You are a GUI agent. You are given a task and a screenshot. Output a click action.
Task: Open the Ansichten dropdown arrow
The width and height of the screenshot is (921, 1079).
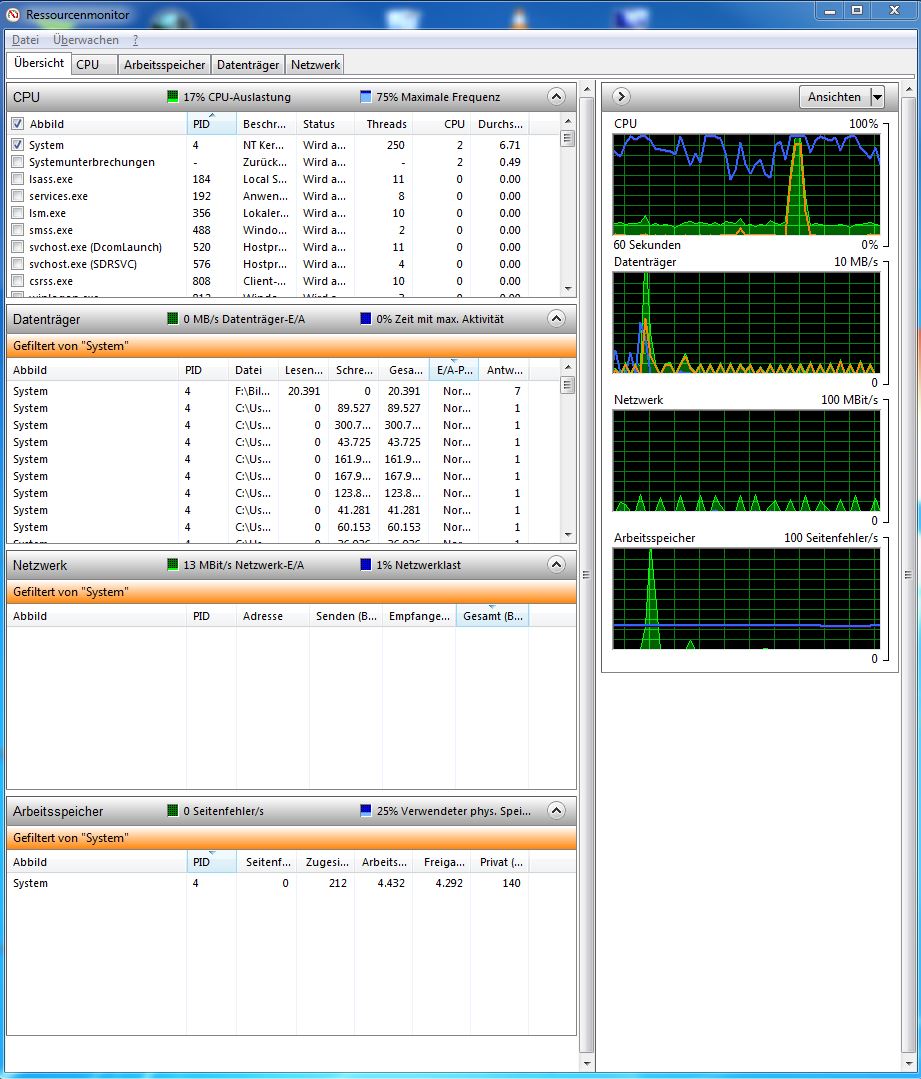877,97
